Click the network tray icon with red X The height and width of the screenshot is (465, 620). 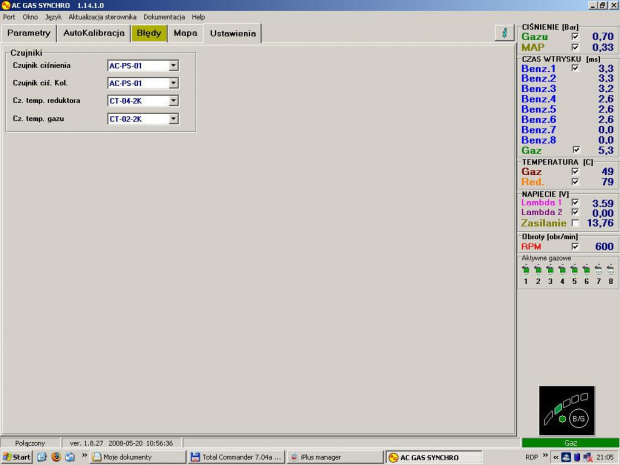pos(588,457)
